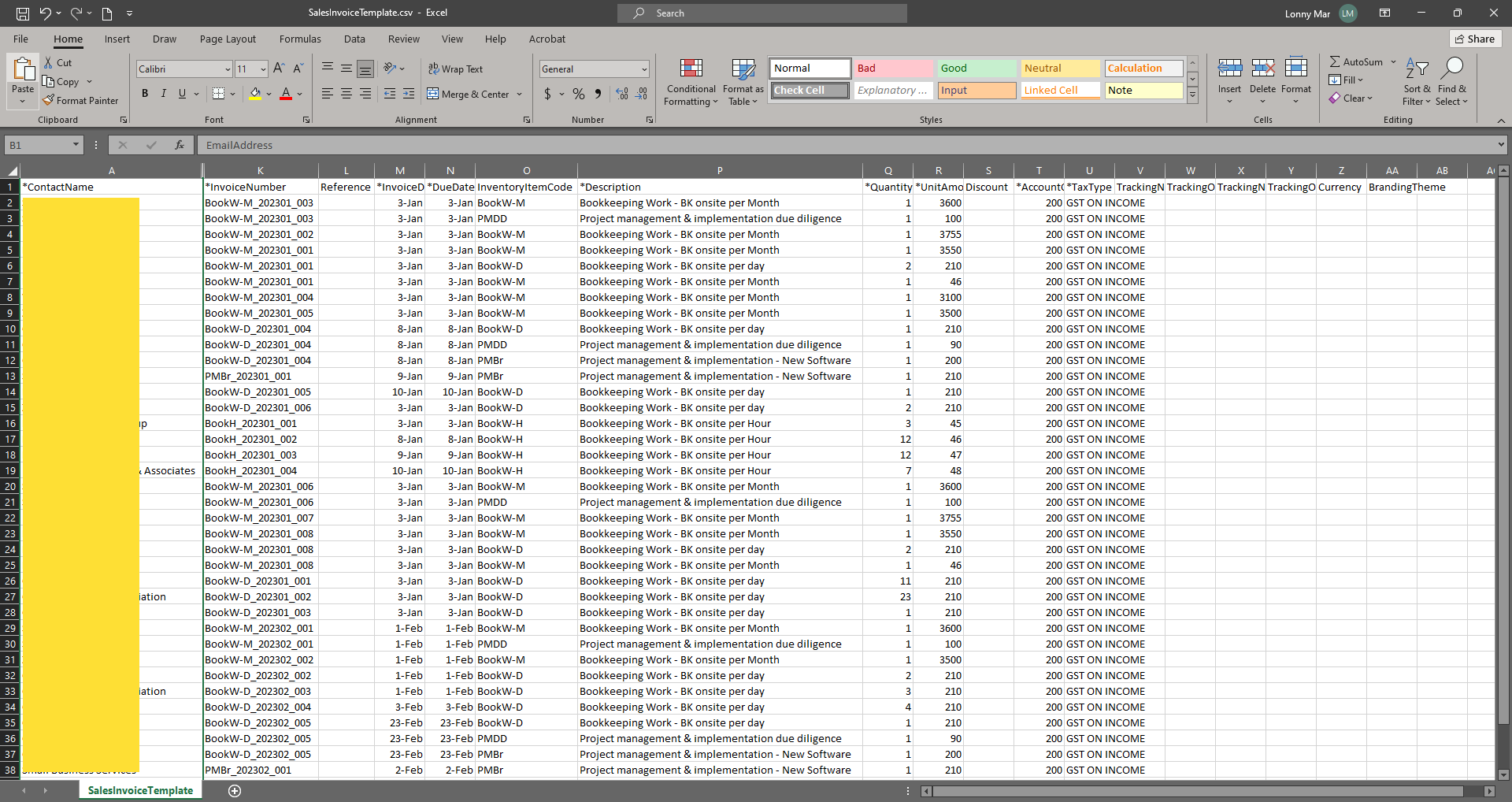Screen dimensions: 1512x802
Task: Open the AutoSum dropdown arrow
Action: tap(1393, 62)
